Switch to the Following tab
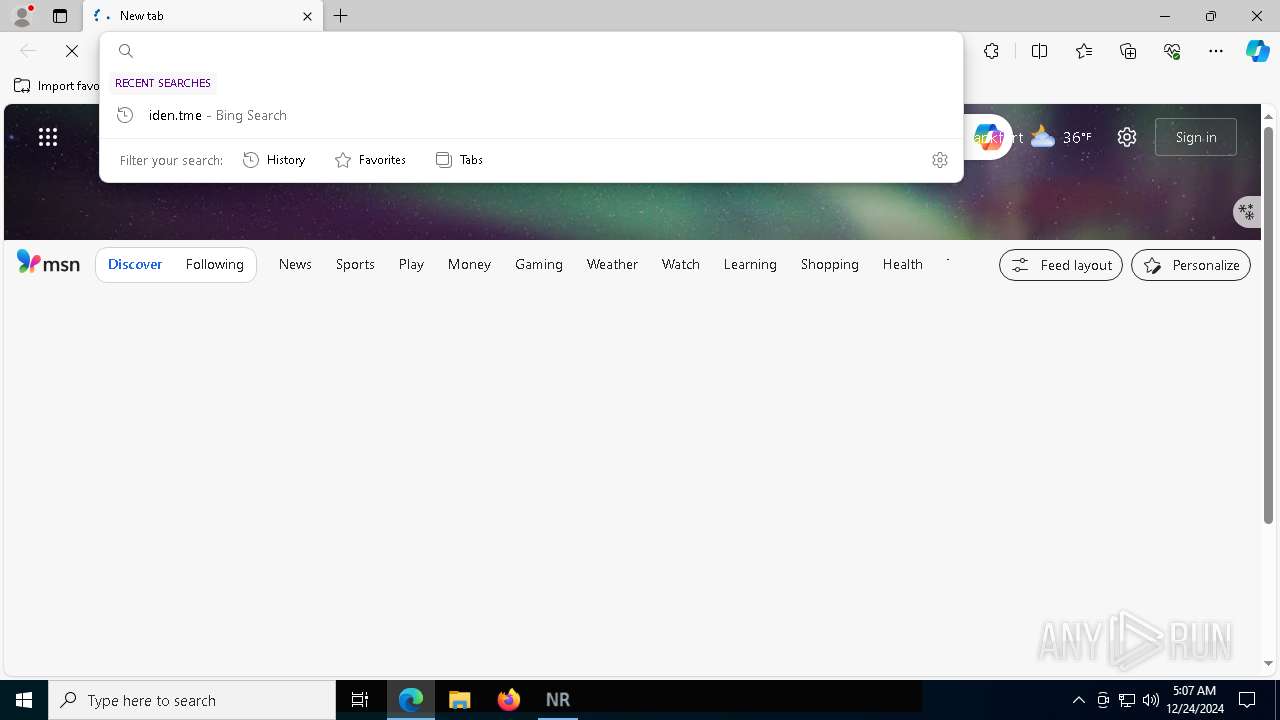Image resolution: width=1280 pixels, height=720 pixels. pos(214,264)
